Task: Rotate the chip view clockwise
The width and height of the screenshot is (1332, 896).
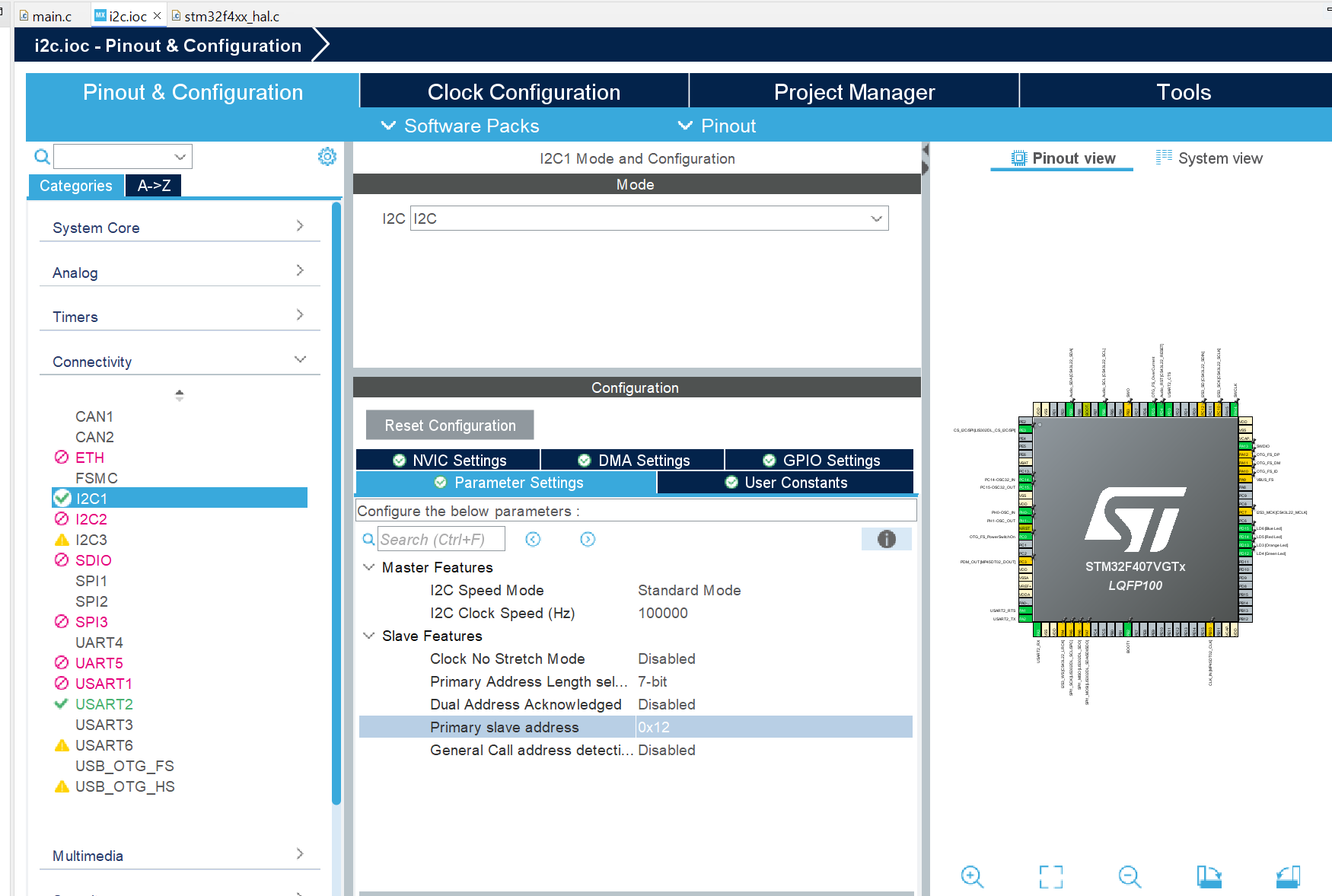Action: click(1210, 877)
